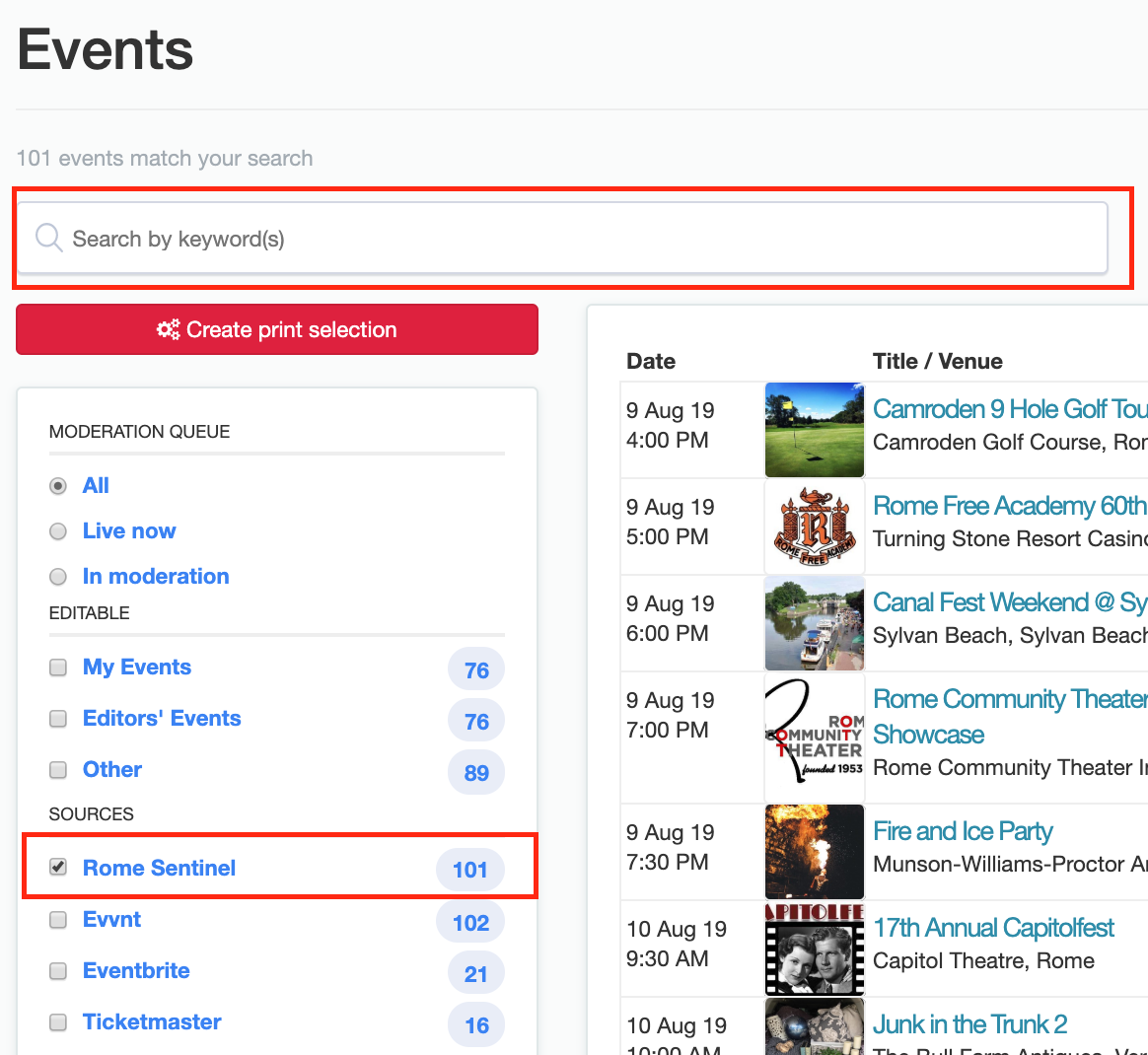
Task: Open the Fire and Ice Party event
Action: [963, 831]
